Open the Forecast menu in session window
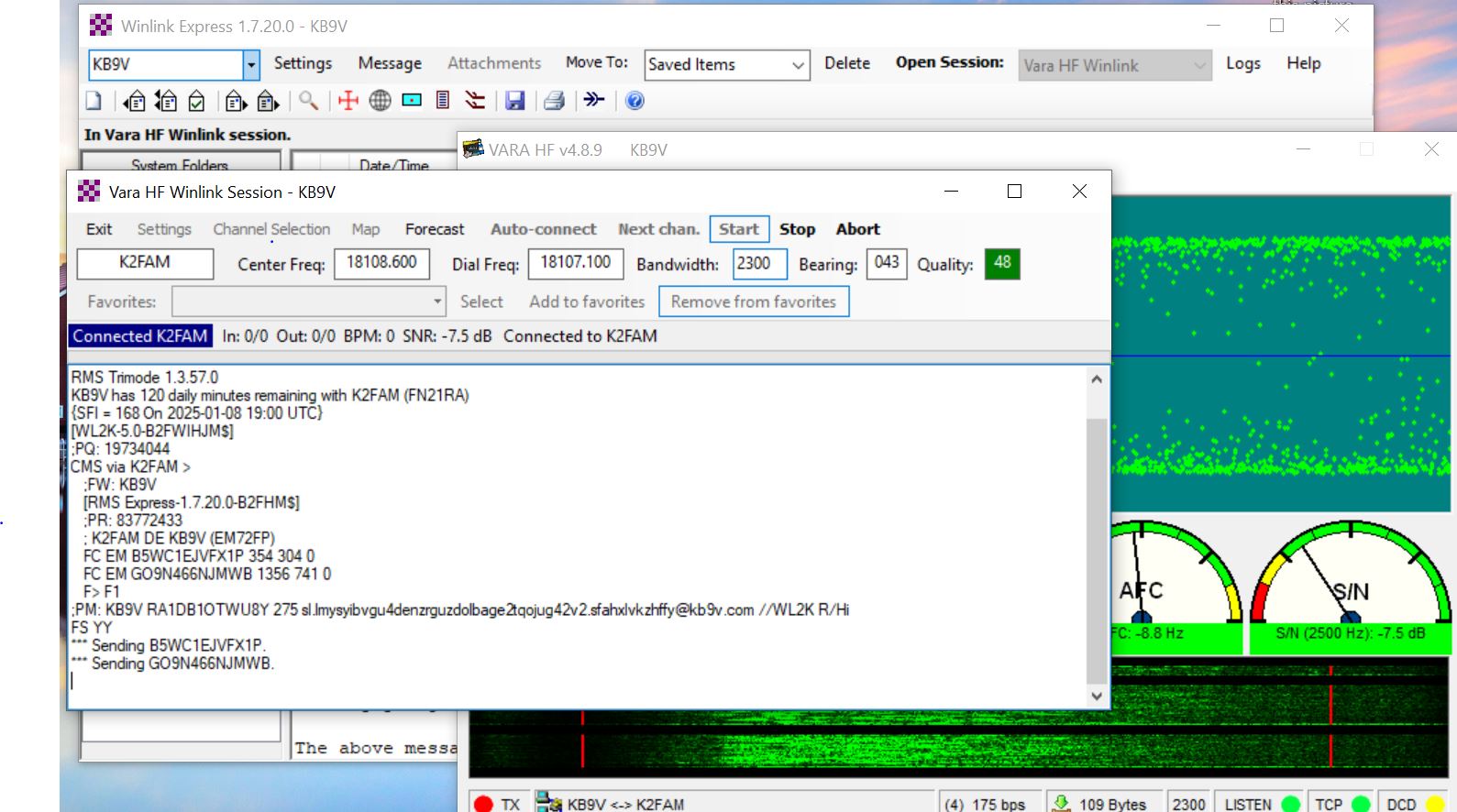The image size is (1457, 812). (435, 229)
